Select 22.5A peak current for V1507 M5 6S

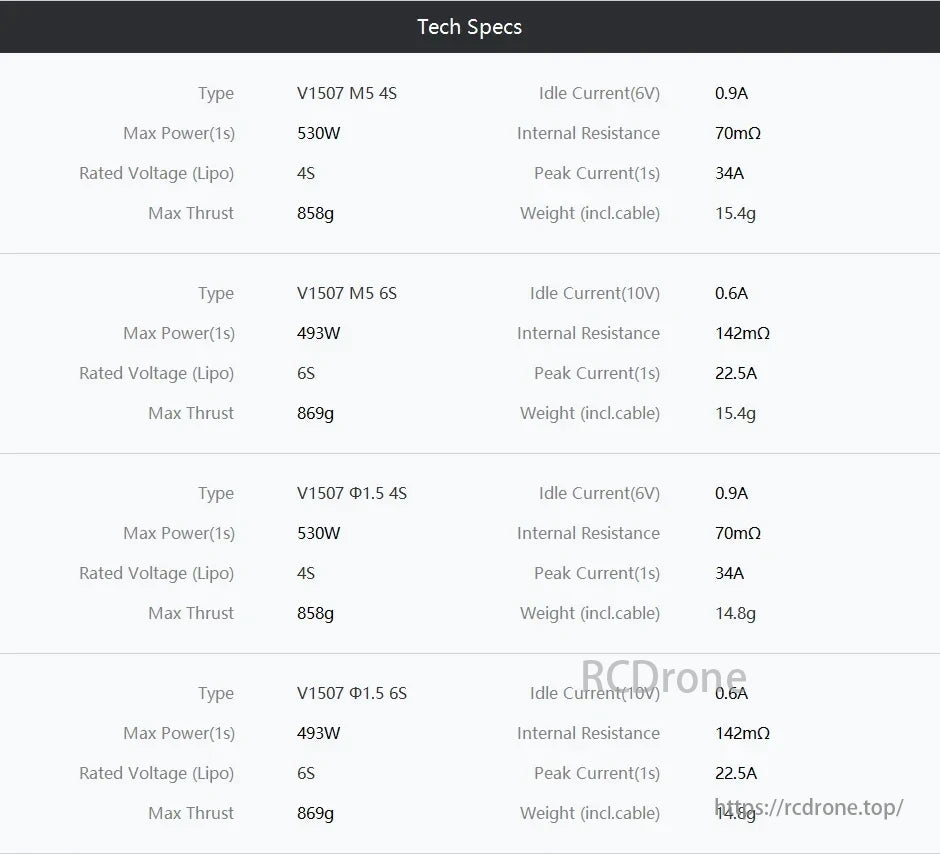(736, 373)
